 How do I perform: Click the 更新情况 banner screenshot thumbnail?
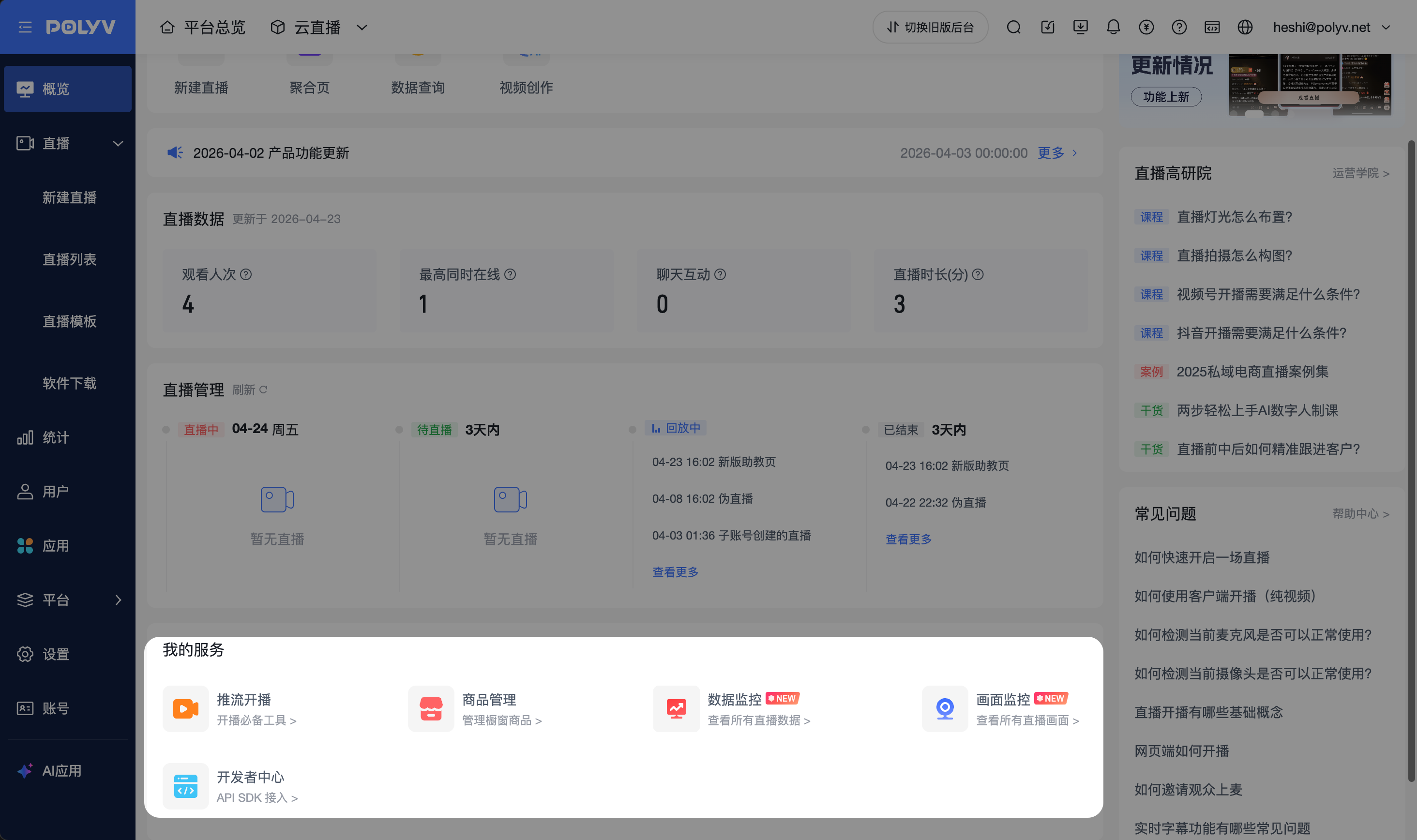(1310, 85)
